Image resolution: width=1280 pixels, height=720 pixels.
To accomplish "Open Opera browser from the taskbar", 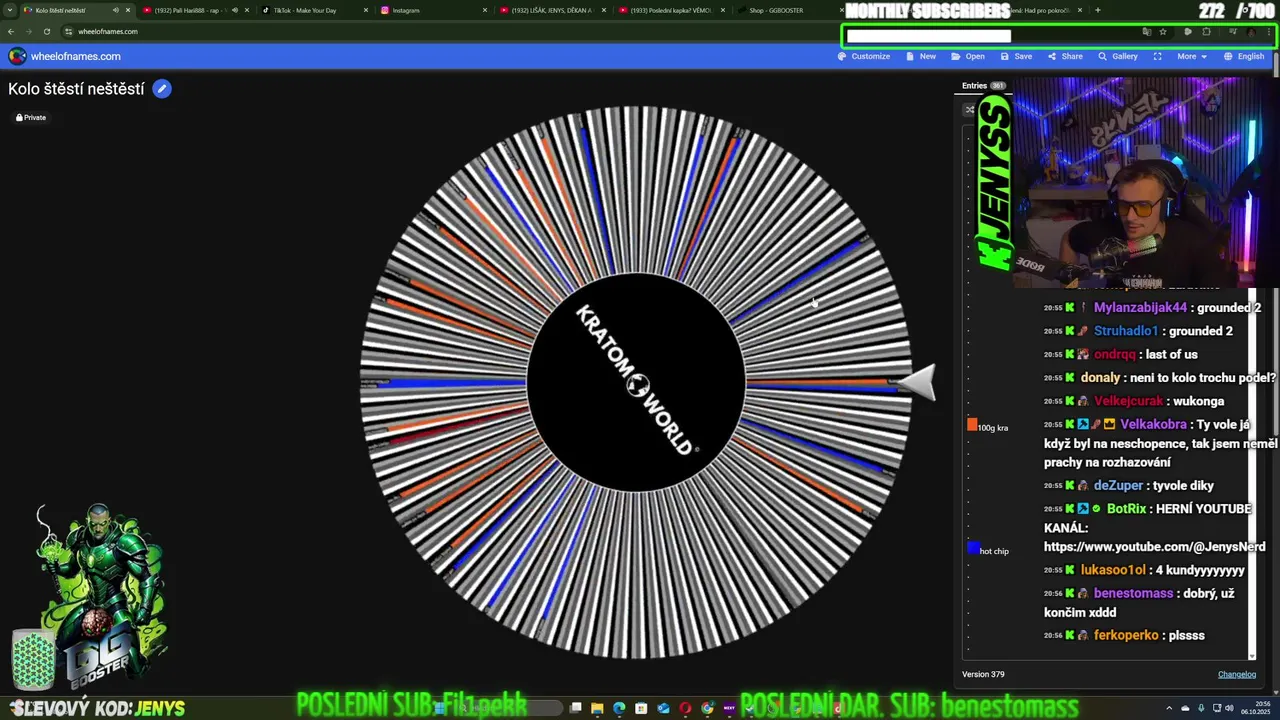I will [685, 708].
